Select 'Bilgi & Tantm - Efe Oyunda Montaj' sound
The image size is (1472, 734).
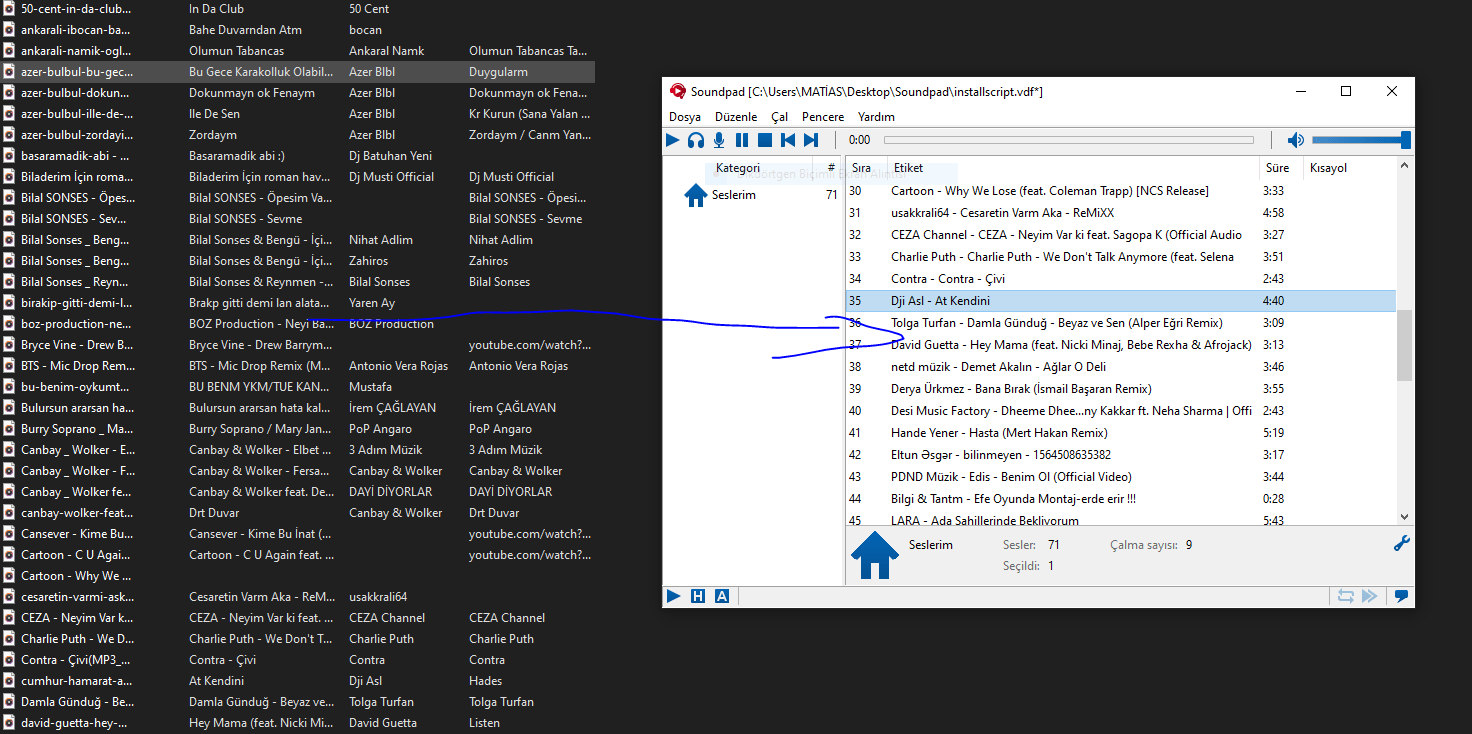point(1121,499)
